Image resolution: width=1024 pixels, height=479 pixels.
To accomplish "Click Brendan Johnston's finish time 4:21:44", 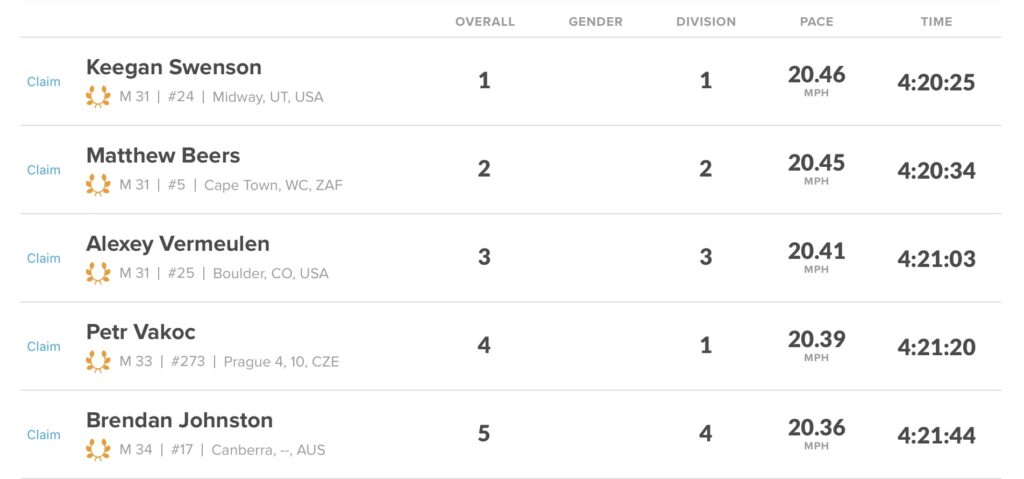I will click(936, 436).
